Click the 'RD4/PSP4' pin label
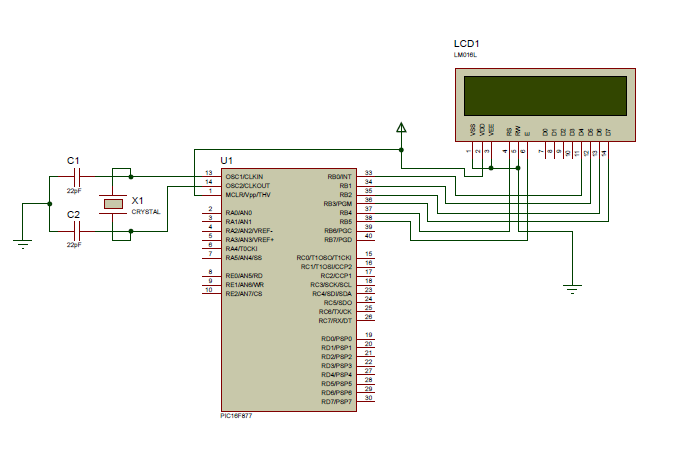The width and height of the screenshot is (685, 456). (x=336, y=375)
